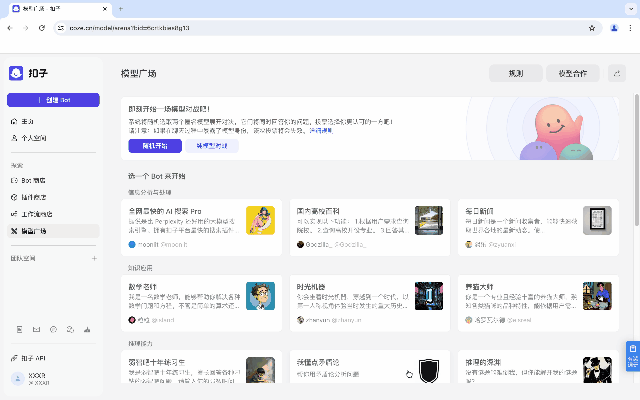Viewport: 640px width, 400px height.
Task: Click the 模型合作 button
Action: tap(573, 73)
